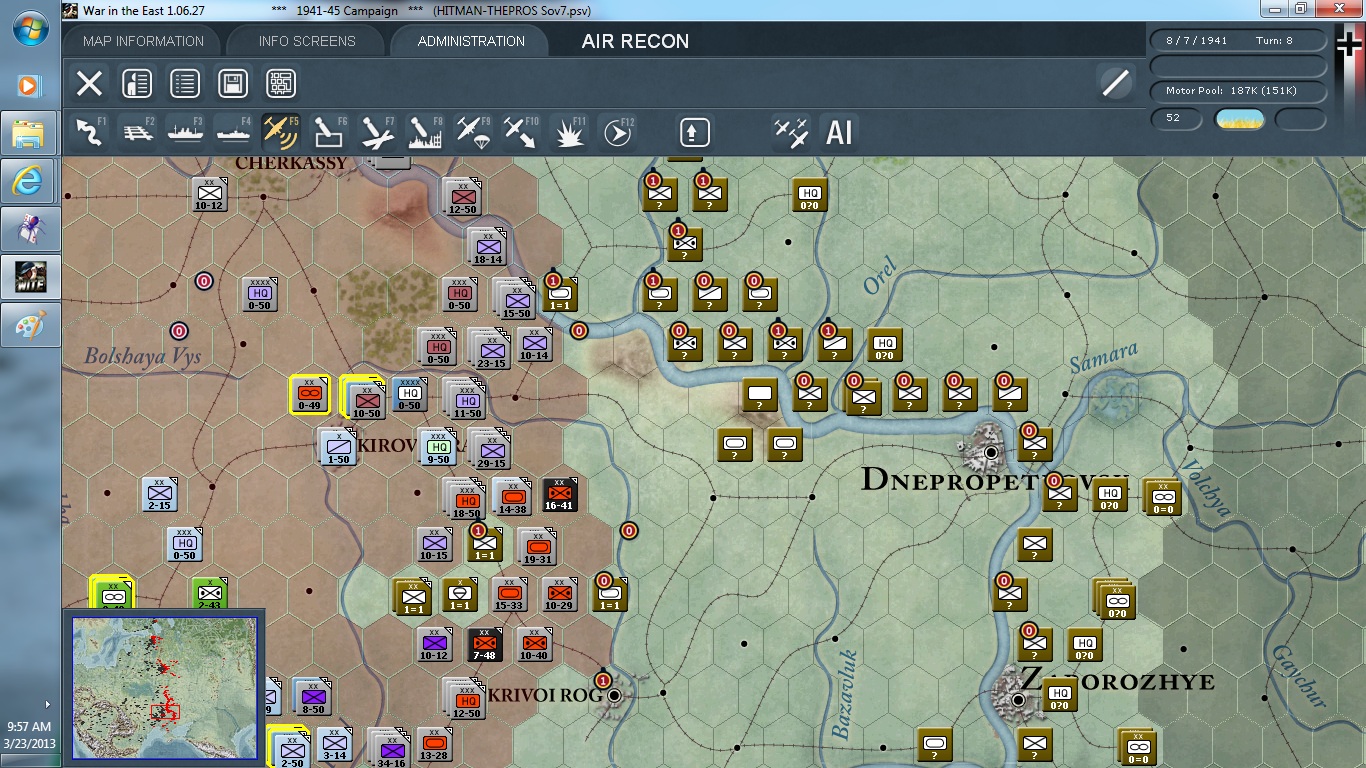Select the 10-40 unit counter
1366x768 pixels.
tap(535, 645)
